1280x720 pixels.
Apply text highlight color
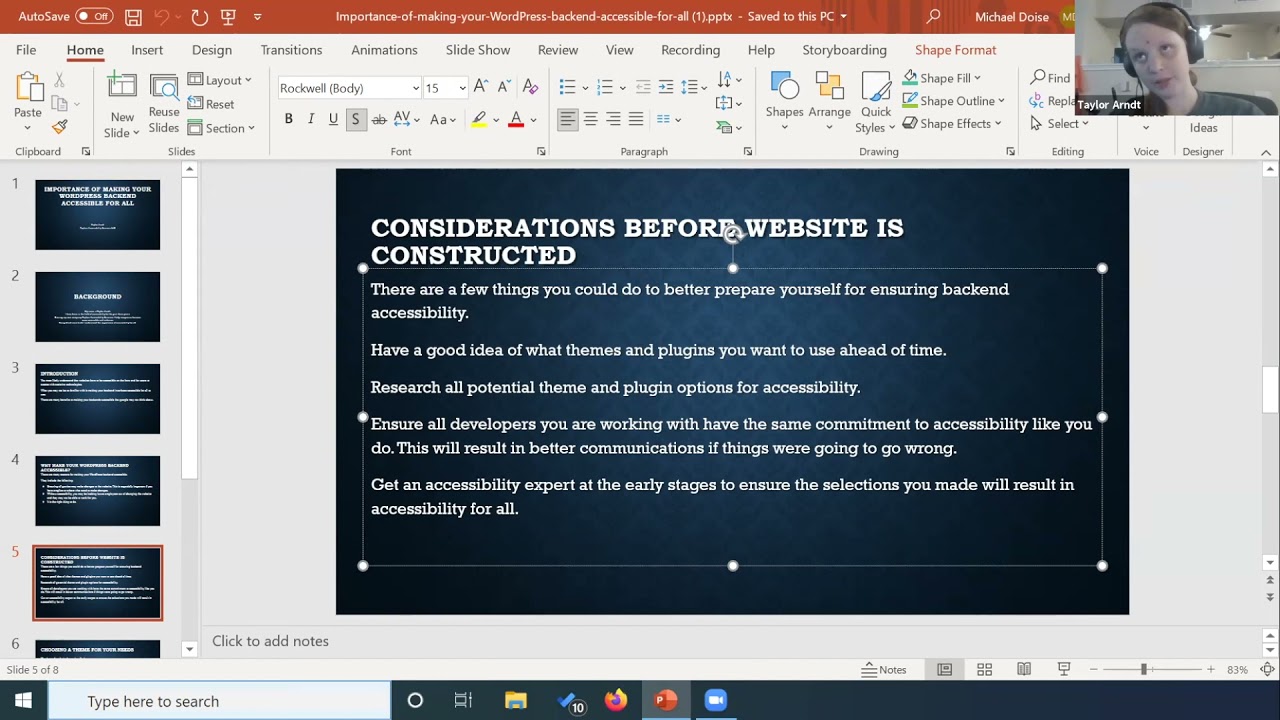pos(479,119)
